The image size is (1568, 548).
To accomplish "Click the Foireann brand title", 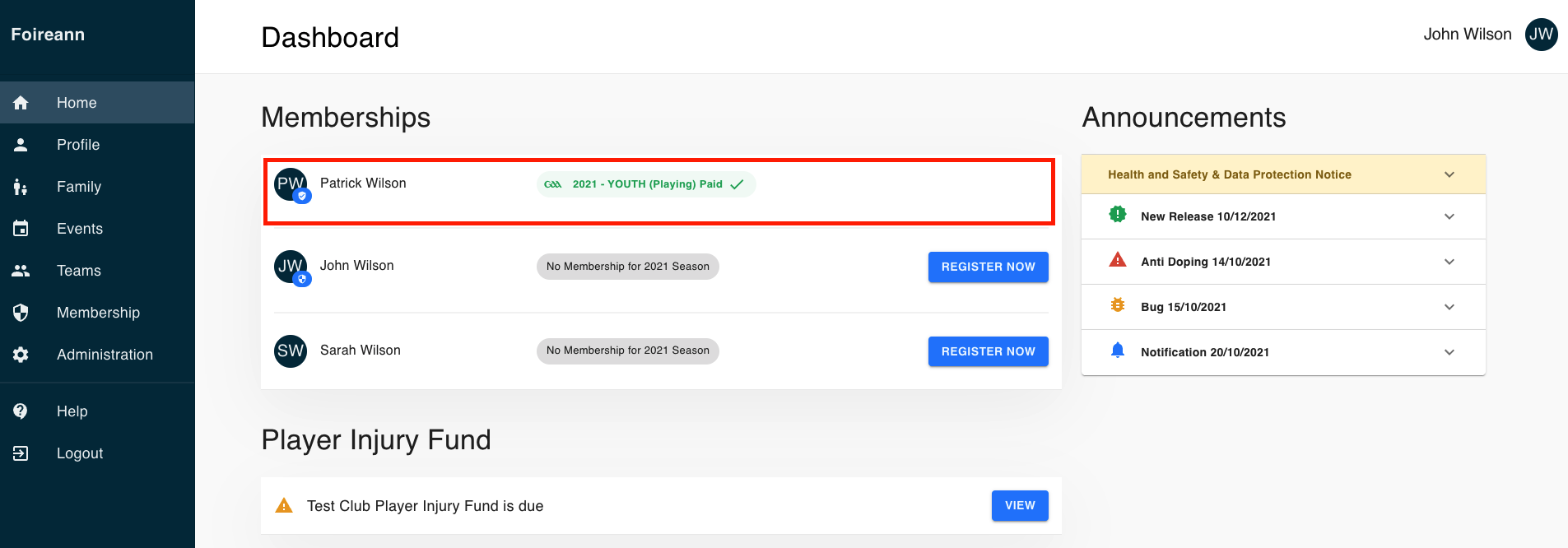I will pyautogui.click(x=48, y=35).
